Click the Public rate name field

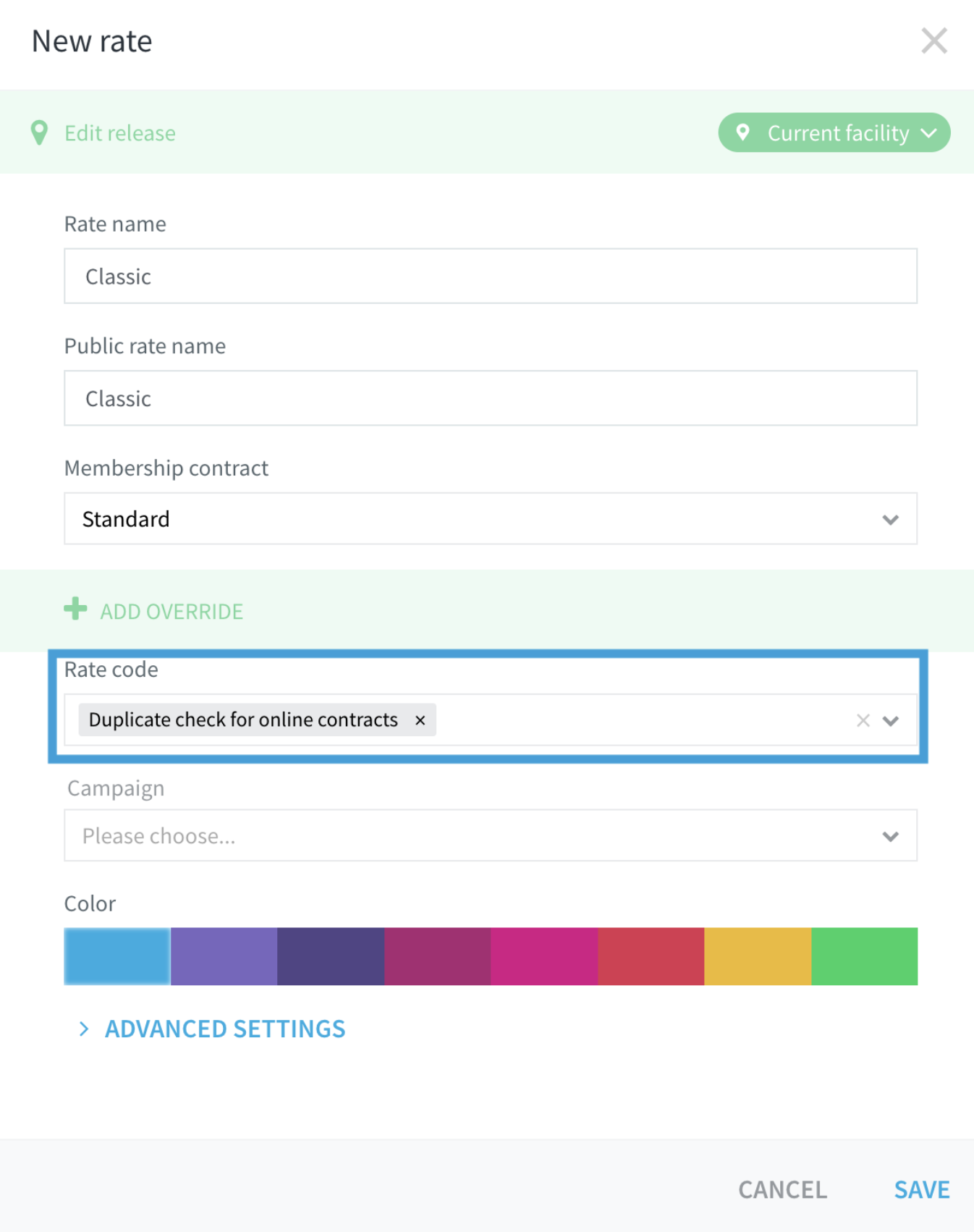pyautogui.click(x=491, y=398)
